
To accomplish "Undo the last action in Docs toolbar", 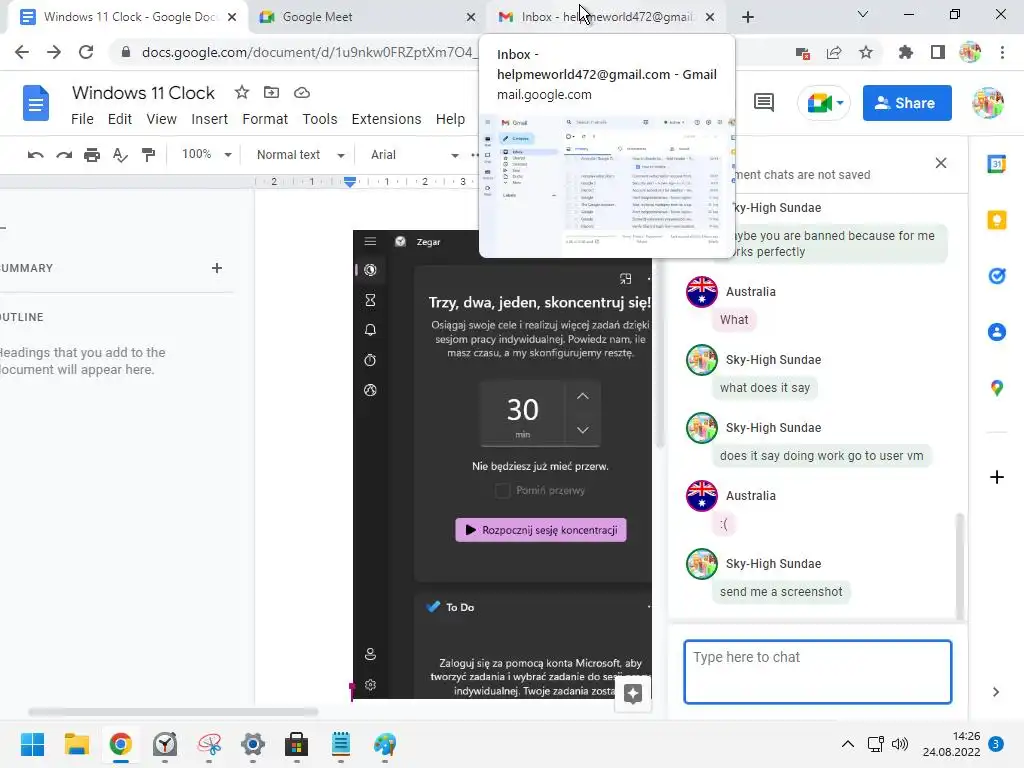I will [x=35, y=155].
